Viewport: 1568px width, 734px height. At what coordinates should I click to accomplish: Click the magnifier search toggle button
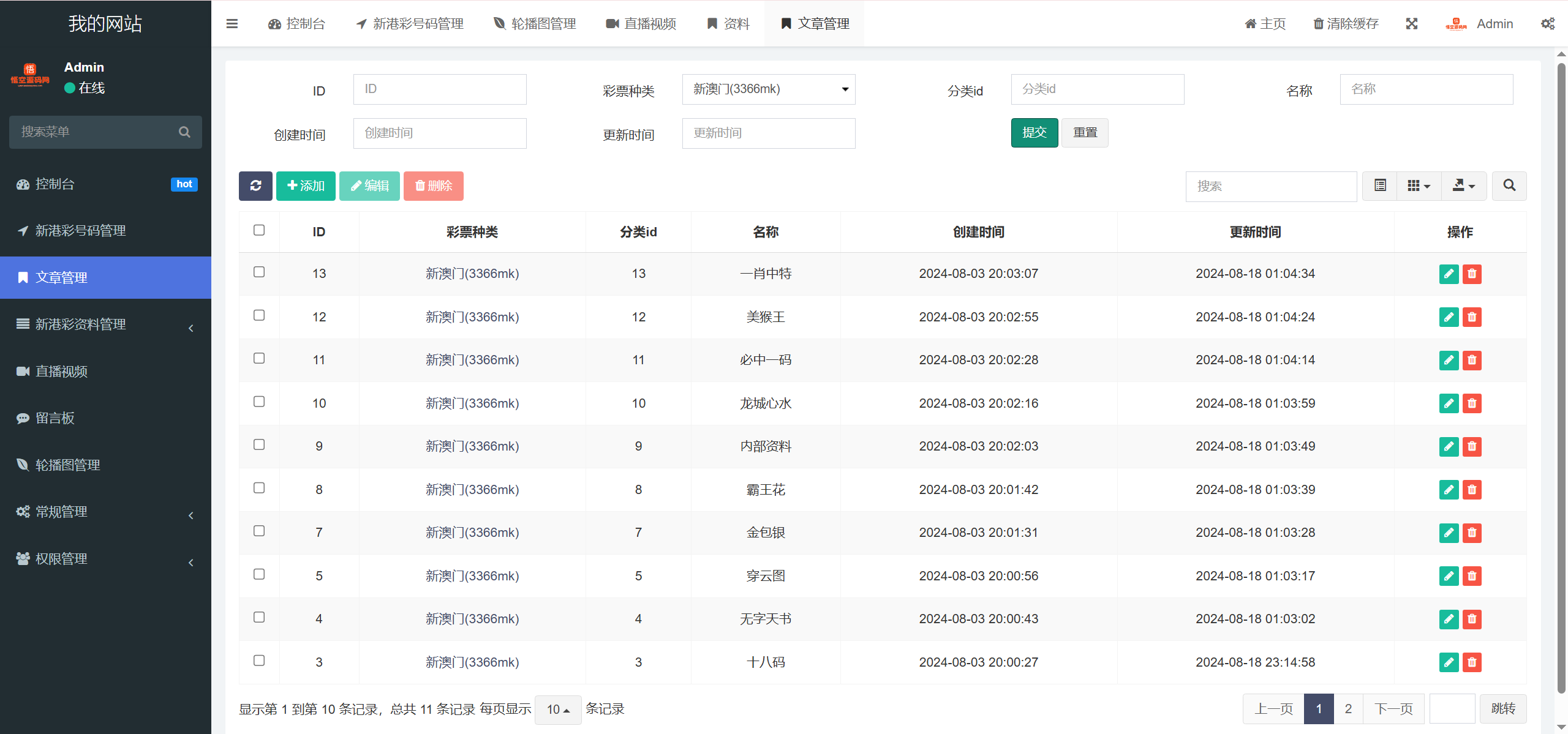1509,186
